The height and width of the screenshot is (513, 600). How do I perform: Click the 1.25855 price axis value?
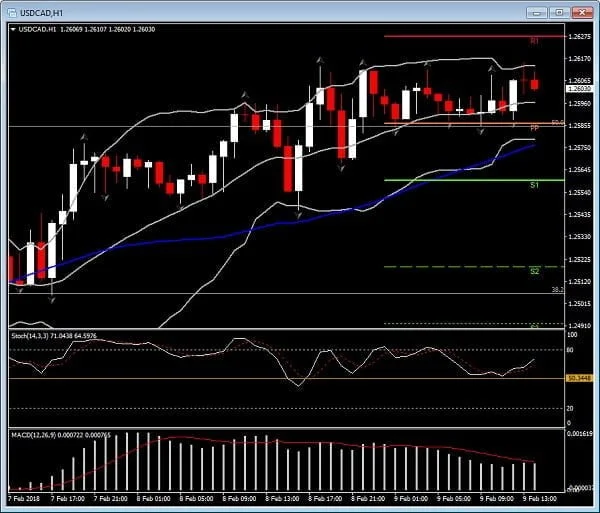[x=580, y=125]
